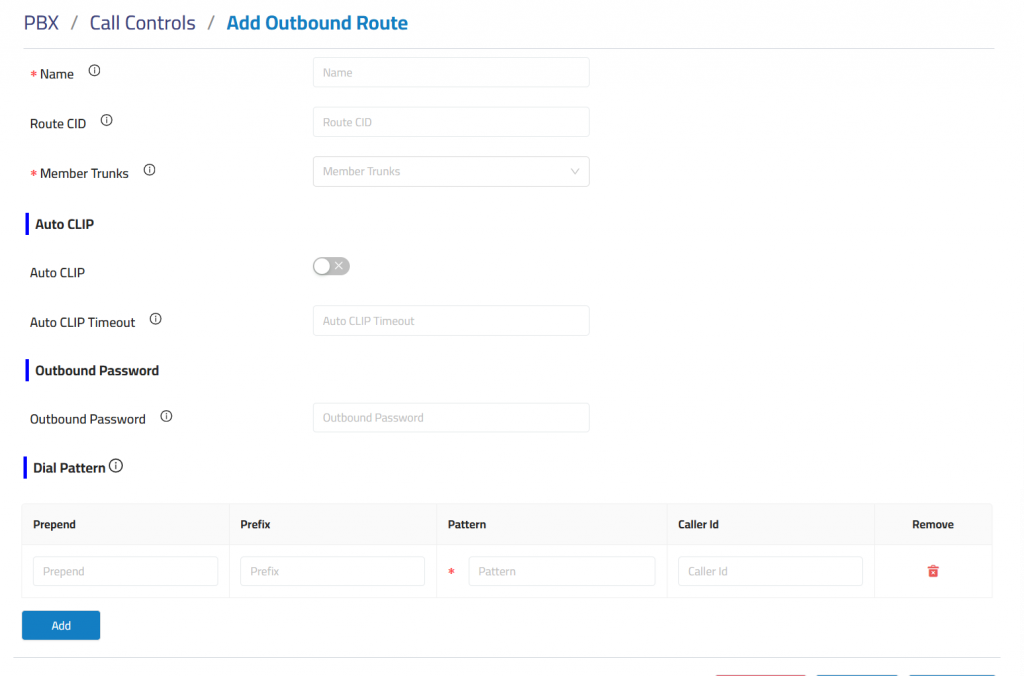Show the Member Trunks help icon

click(x=149, y=170)
